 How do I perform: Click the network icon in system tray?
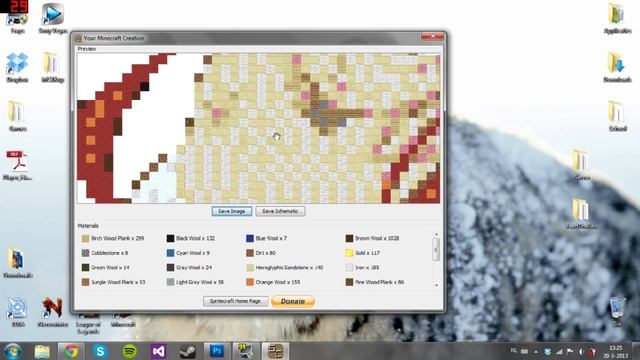[x=559, y=352]
